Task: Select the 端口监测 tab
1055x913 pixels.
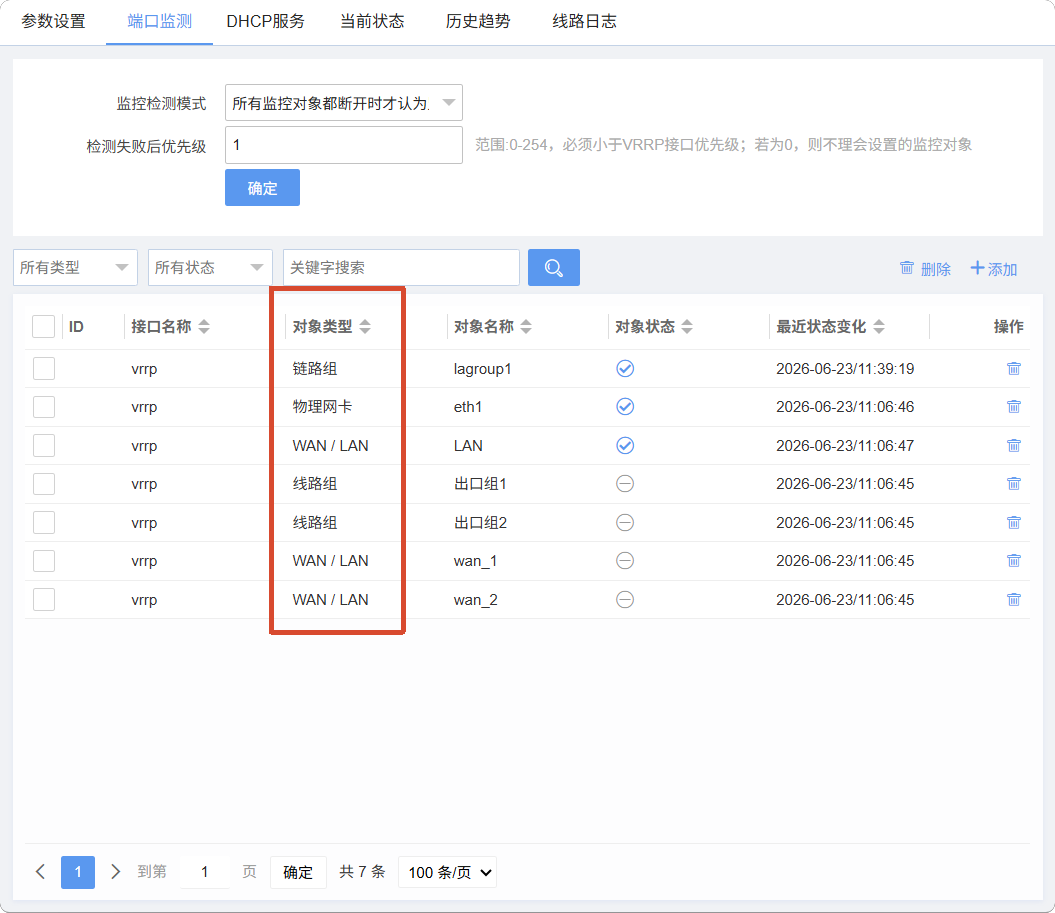Action: coord(159,22)
